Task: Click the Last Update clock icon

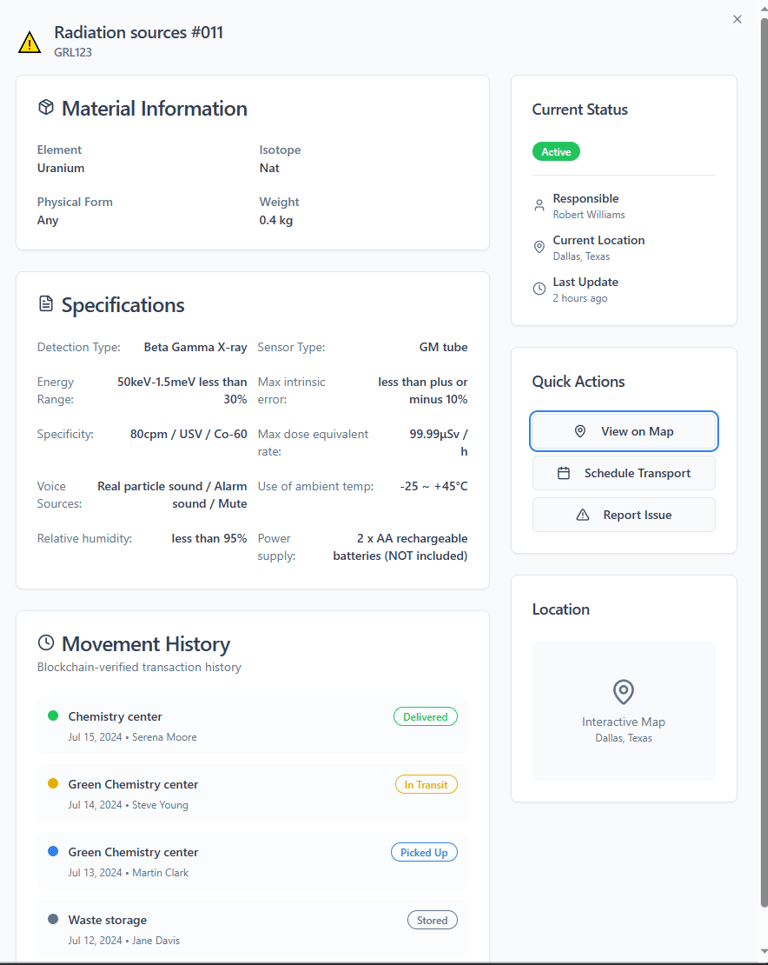Action: tap(539, 289)
